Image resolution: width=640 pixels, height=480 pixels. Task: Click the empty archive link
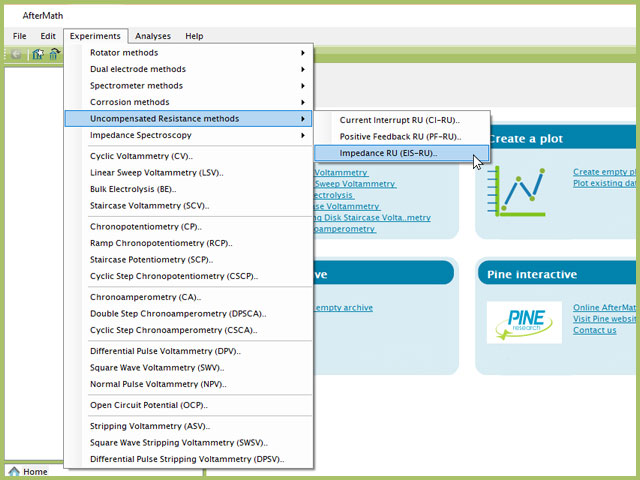[344, 308]
